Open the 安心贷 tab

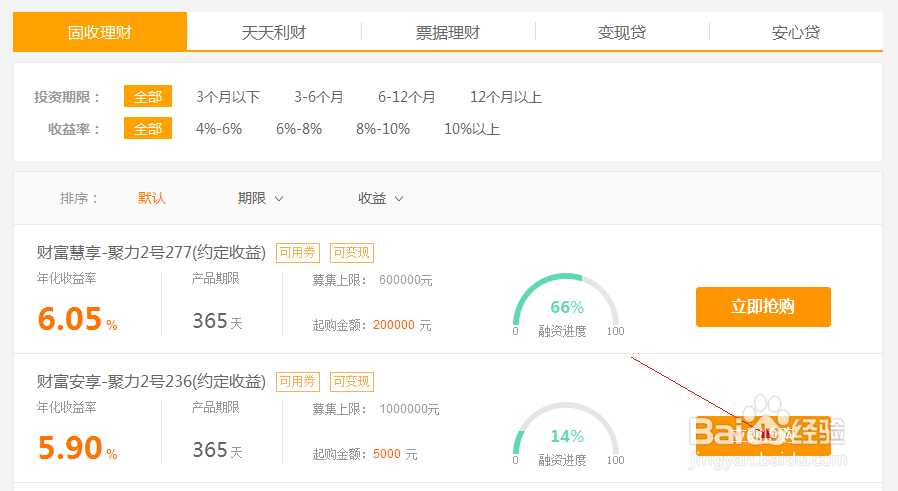[x=796, y=32]
